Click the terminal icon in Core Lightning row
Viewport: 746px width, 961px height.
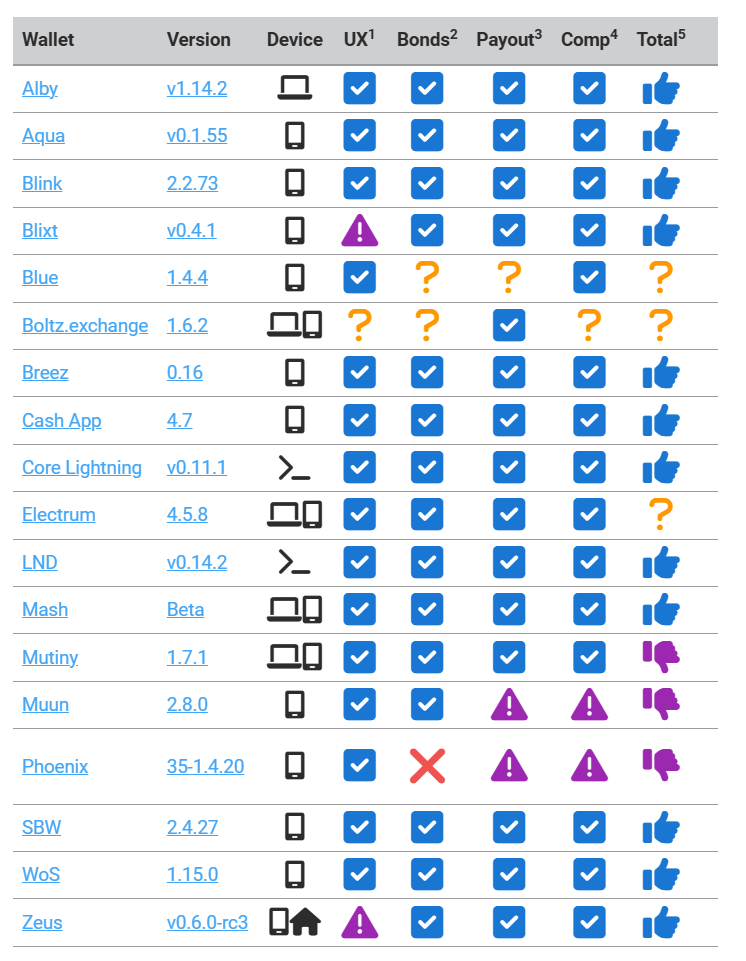click(294, 468)
